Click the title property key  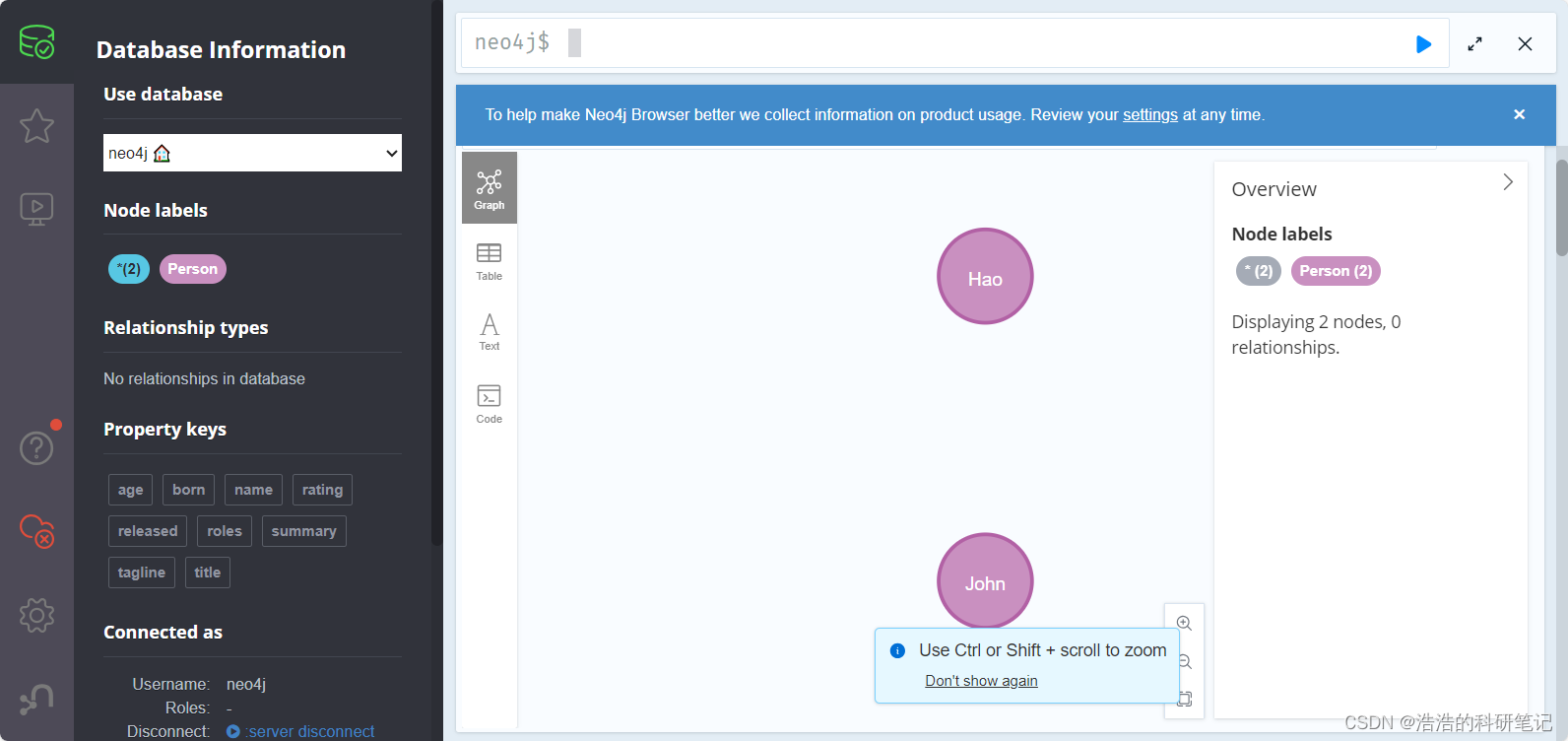(x=208, y=573)
